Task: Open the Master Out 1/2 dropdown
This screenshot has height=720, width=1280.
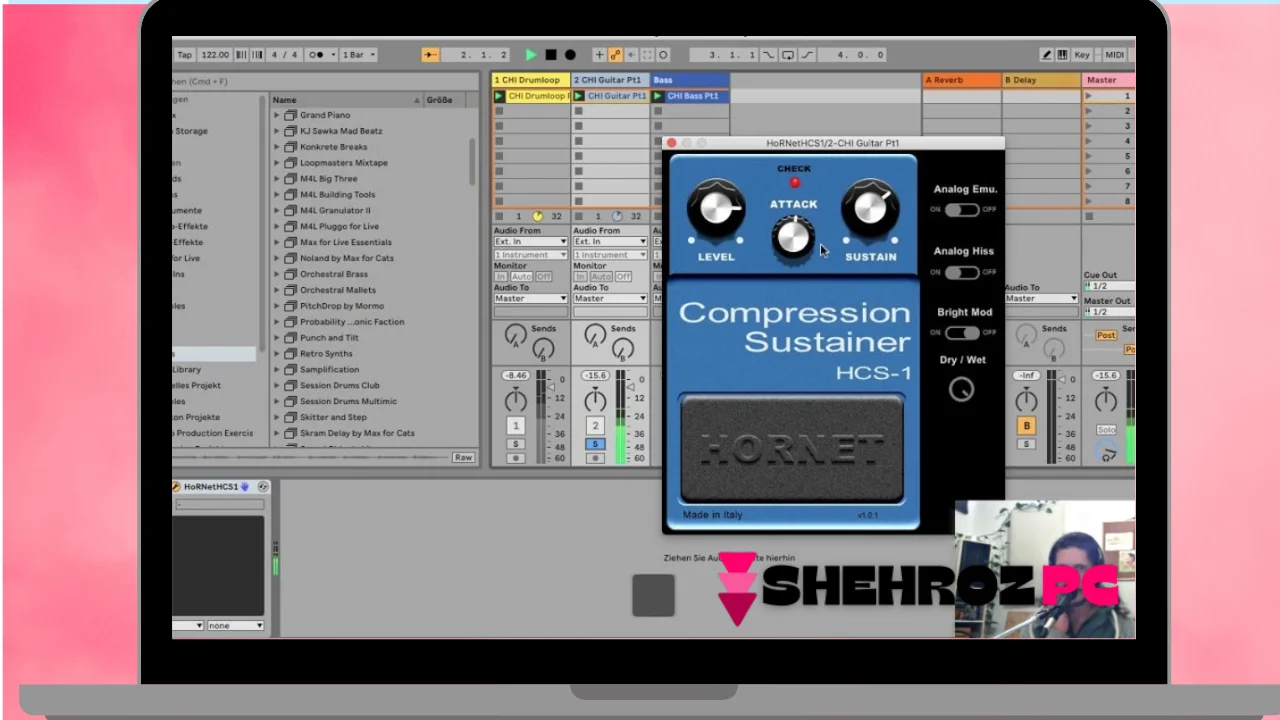Action: (1109, 312)
